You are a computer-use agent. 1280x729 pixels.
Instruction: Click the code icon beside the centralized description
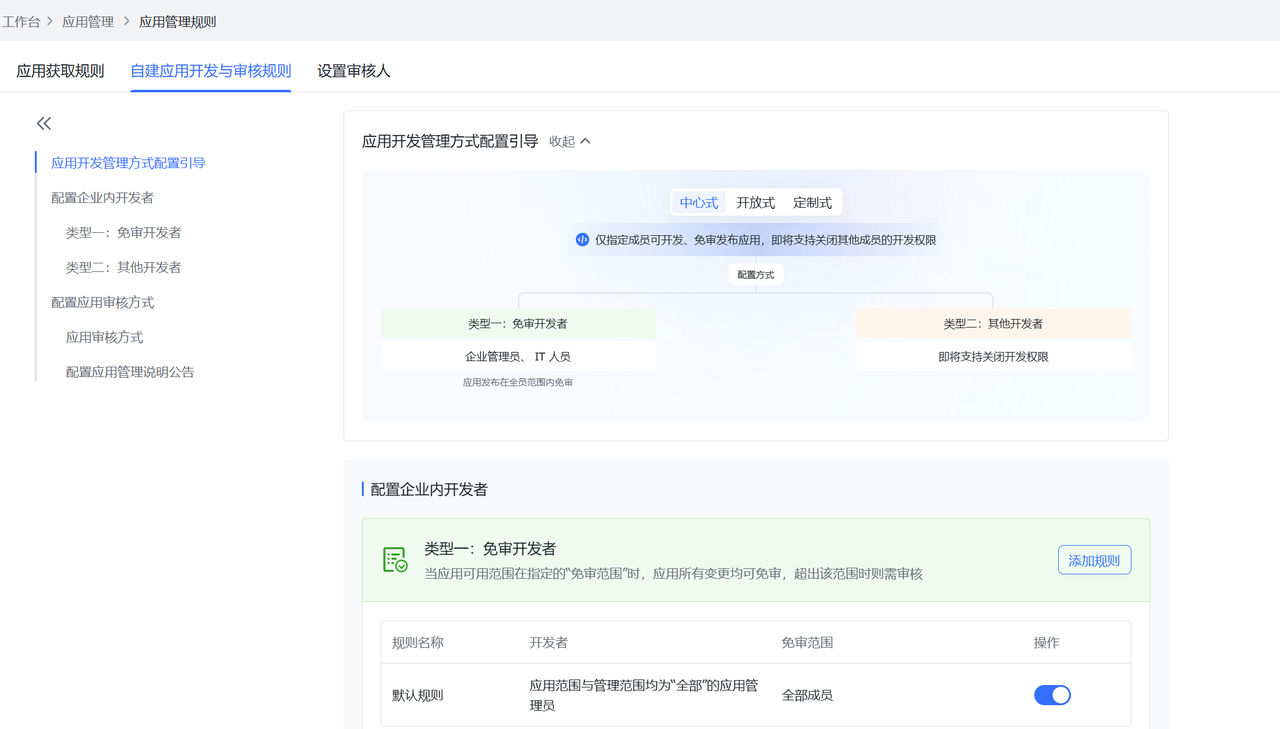point(582,240)
